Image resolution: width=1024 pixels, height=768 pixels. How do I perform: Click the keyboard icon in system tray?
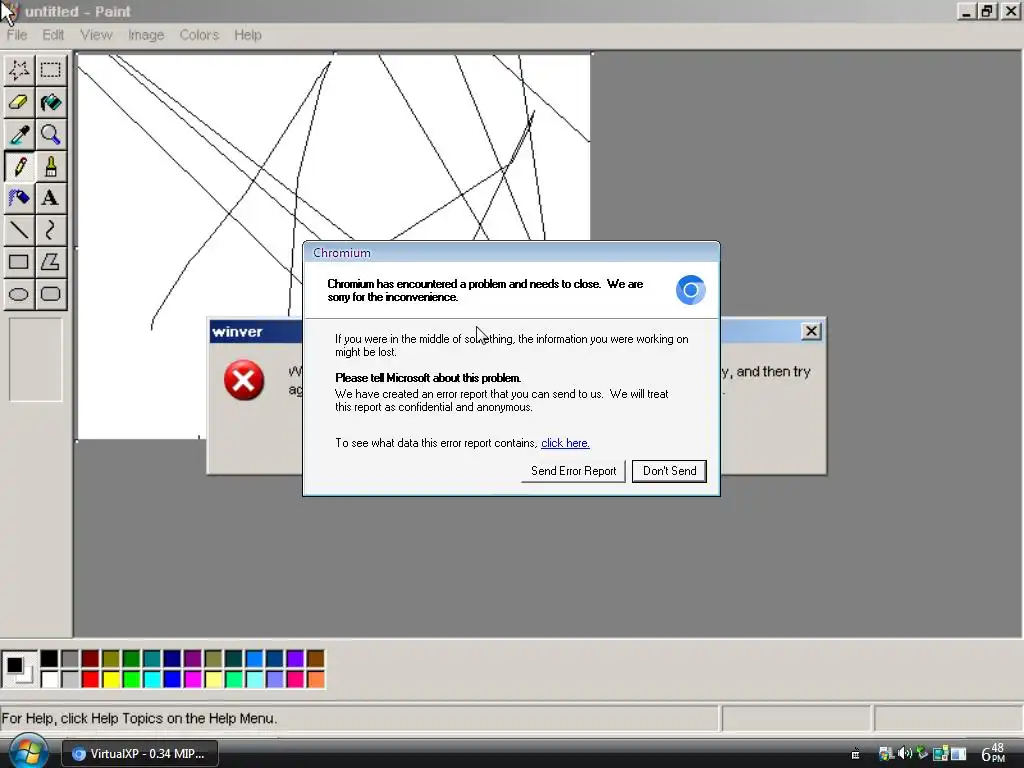click(856, 754)
